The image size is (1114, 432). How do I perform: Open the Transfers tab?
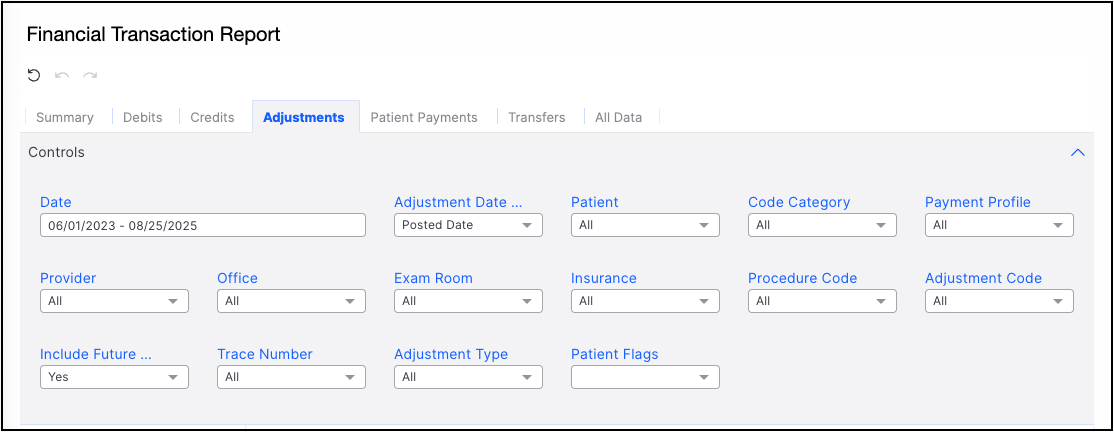tap(536, 117)
